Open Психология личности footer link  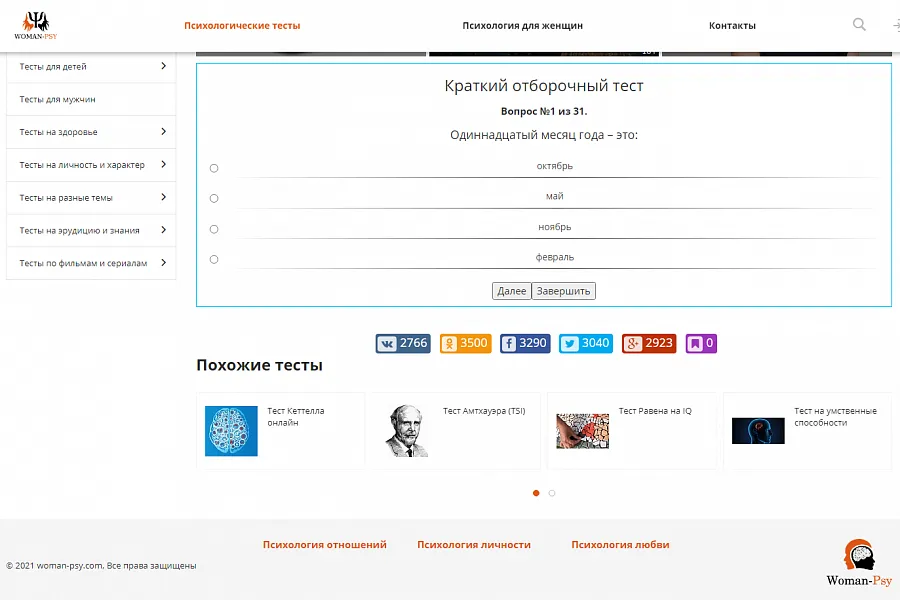point(474,544)
